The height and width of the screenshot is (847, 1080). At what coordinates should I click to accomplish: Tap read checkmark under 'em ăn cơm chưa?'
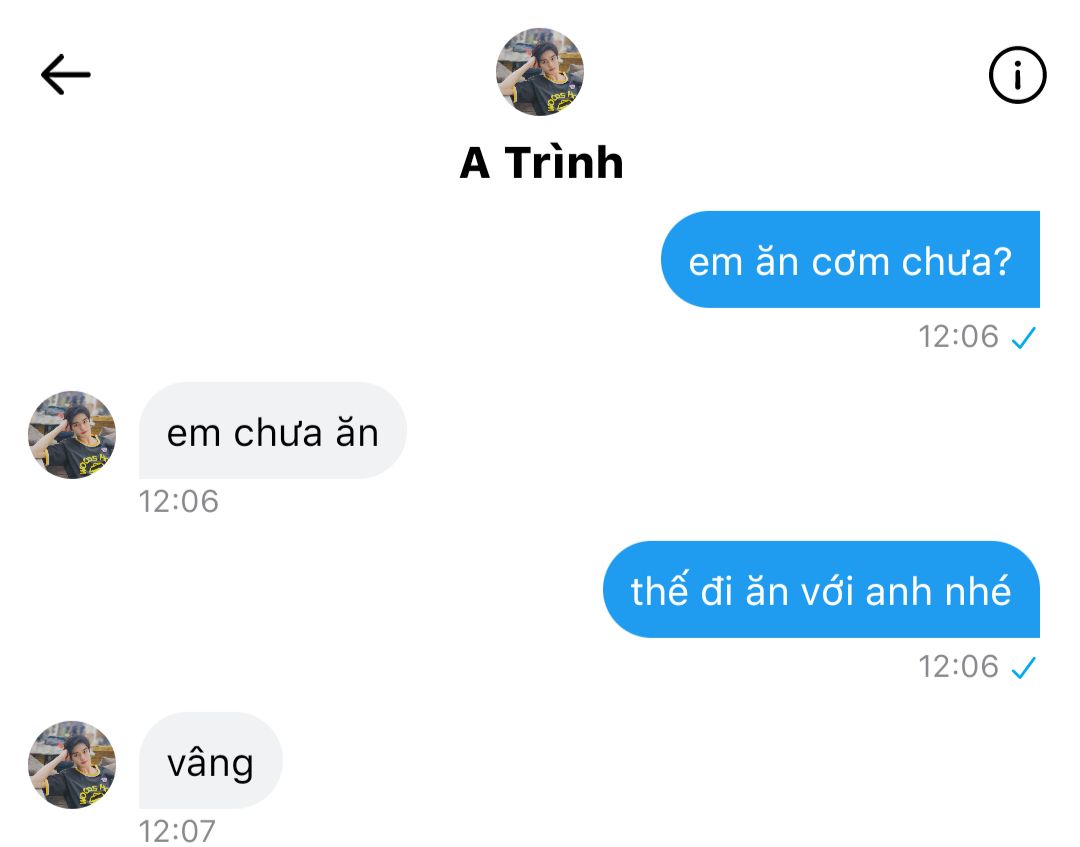point(1024,337)
